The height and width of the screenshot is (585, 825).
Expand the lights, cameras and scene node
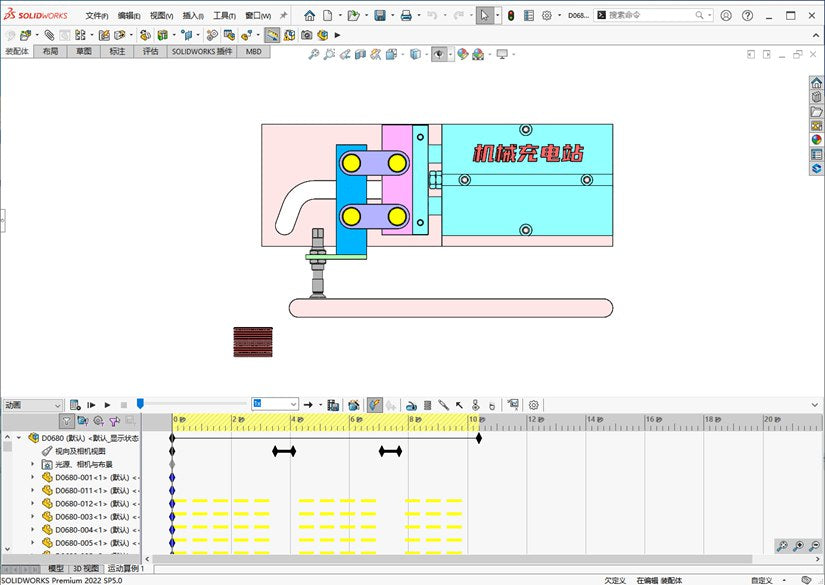(x=33, y=465)
